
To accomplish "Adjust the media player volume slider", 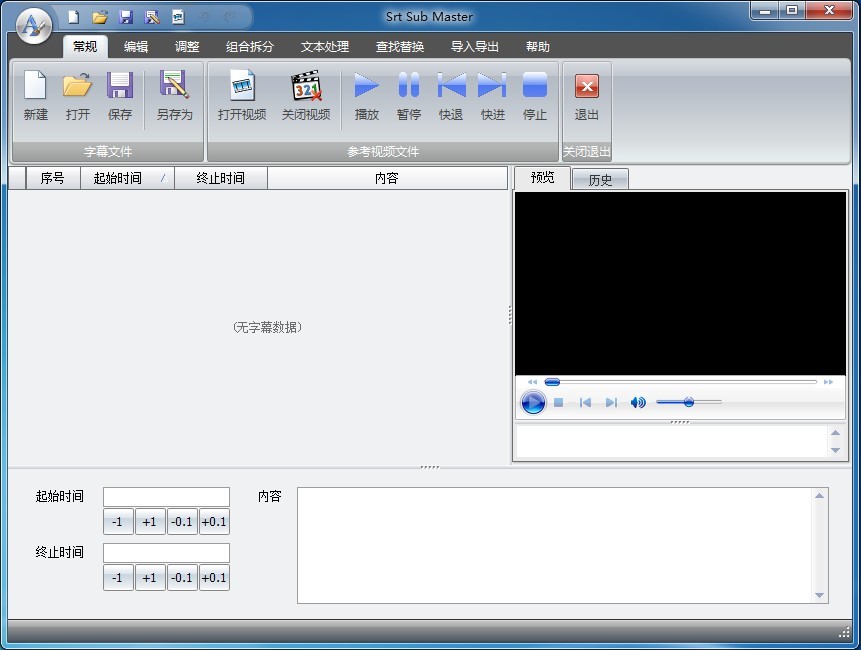I will point(689,402).
